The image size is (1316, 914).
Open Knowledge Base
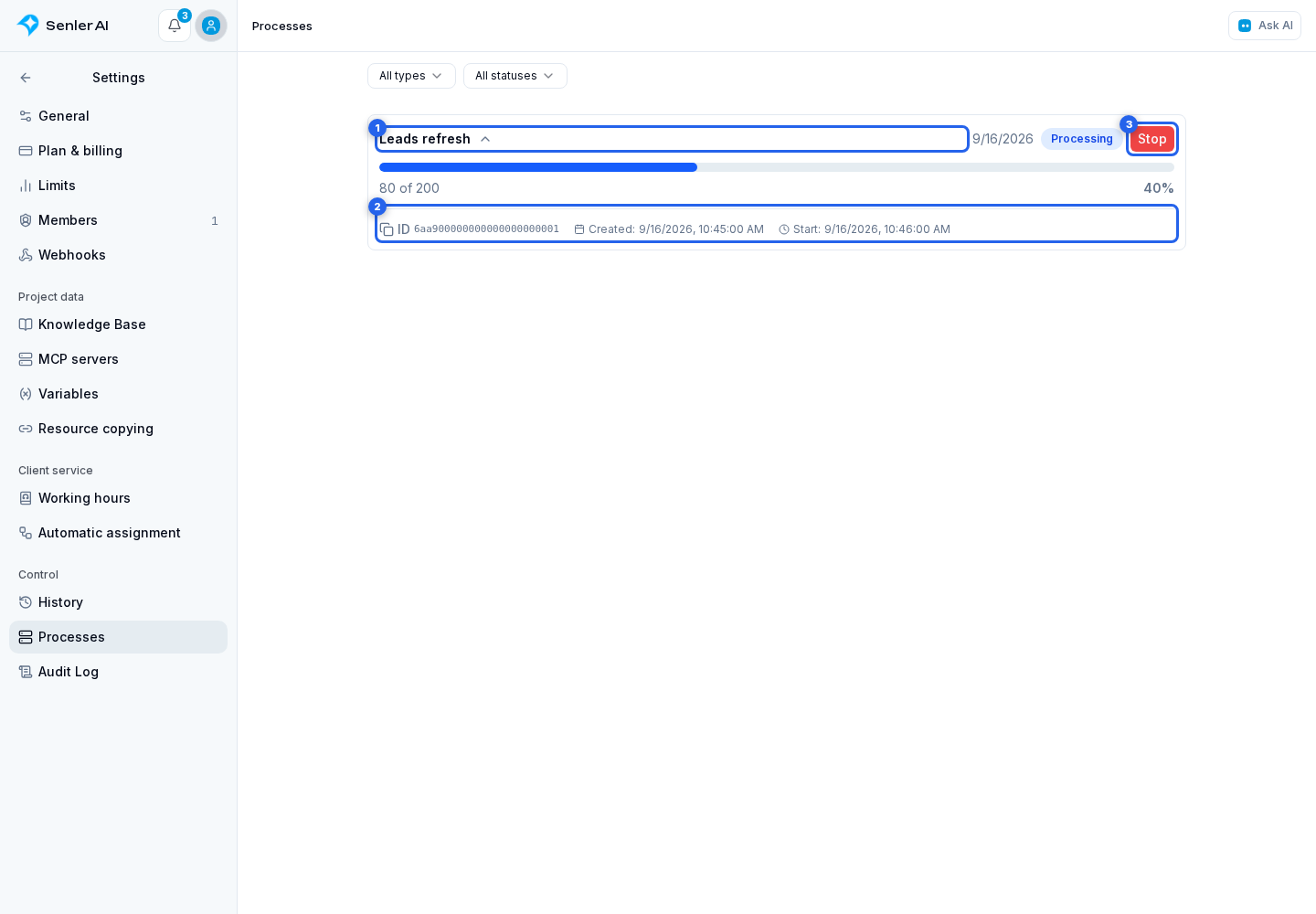coord(118,324)
